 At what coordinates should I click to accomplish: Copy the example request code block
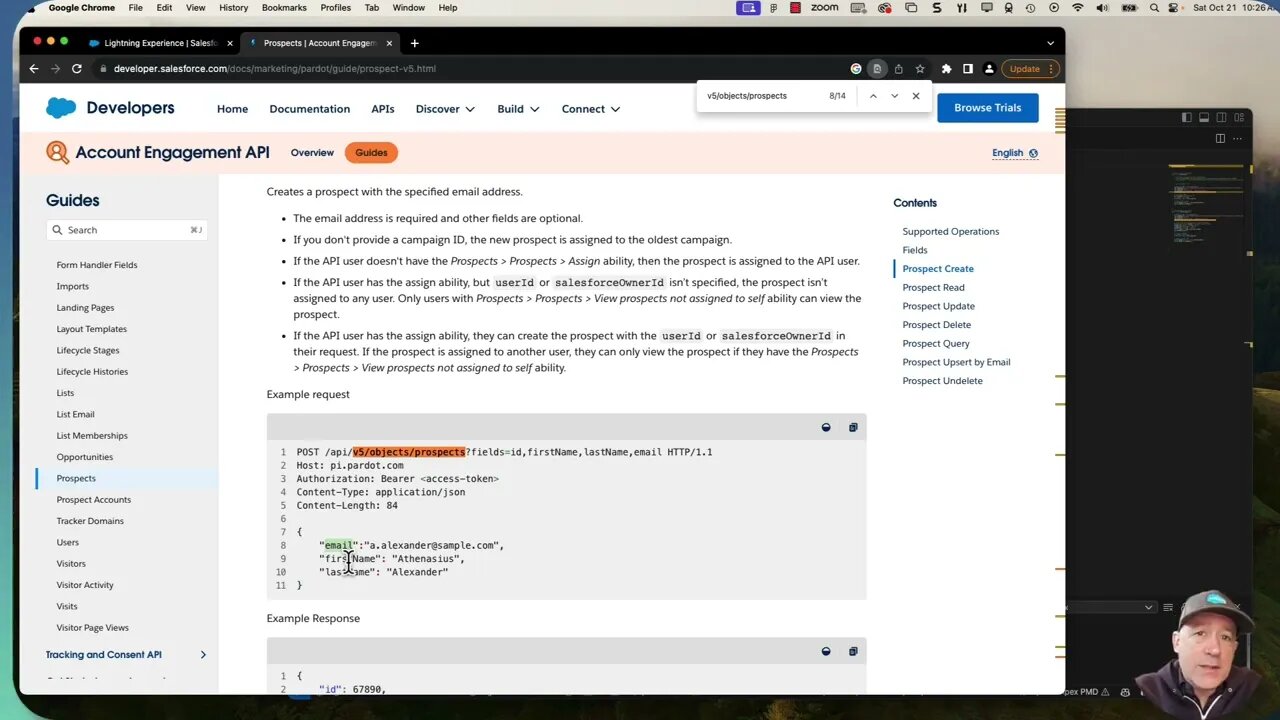853,427
